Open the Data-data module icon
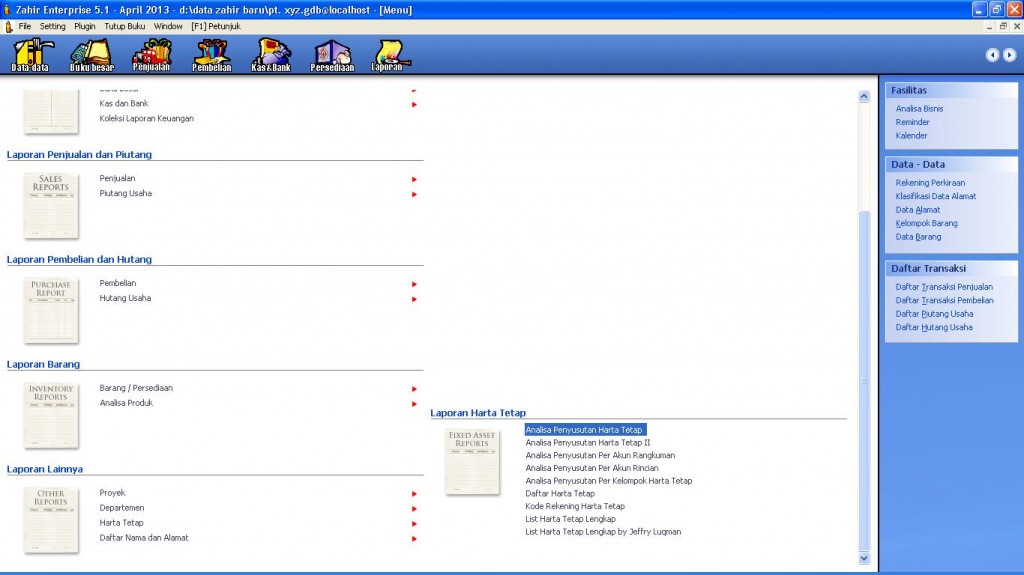 point(30,55)
